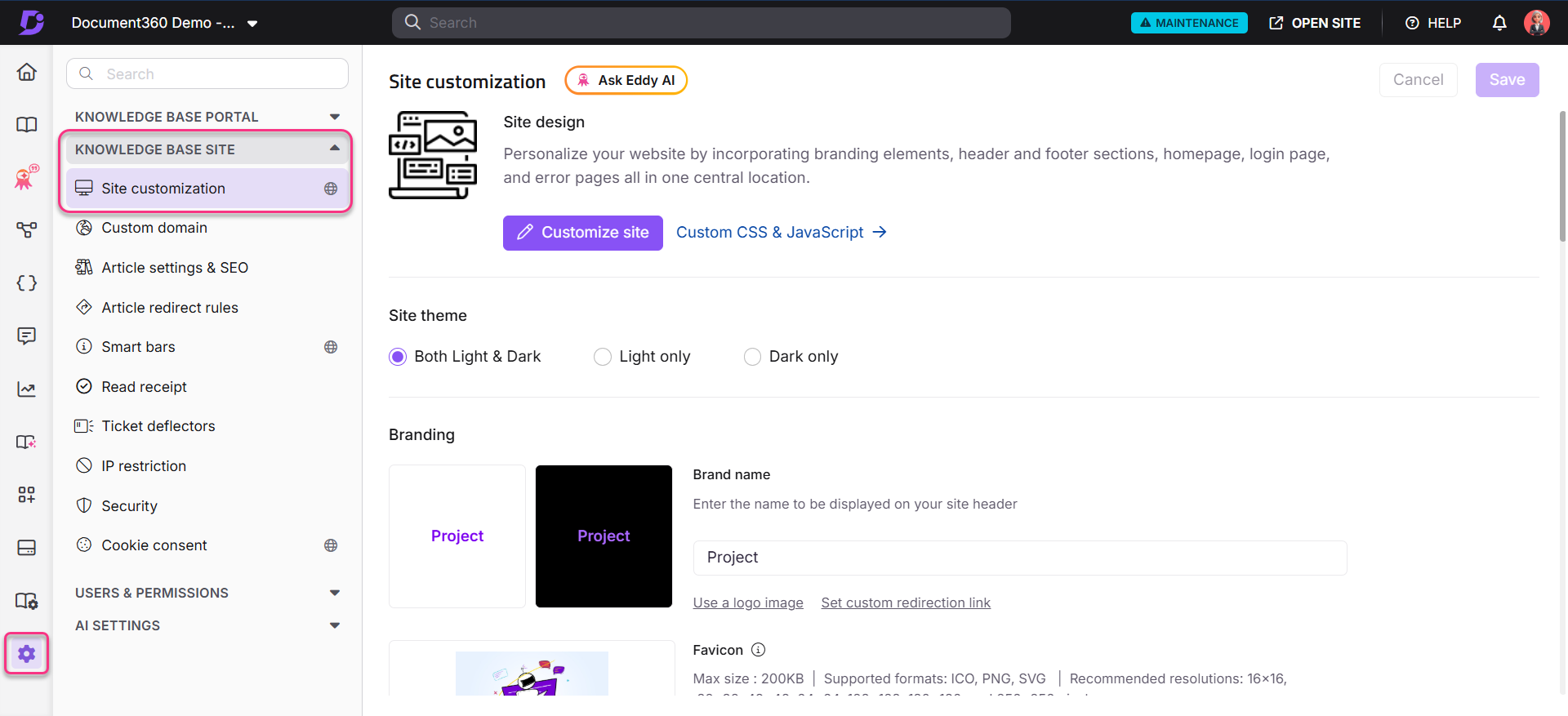This screenshot has width=1568, height=716.
Task: Open the Drive storage sidebar icon
Action: click(27, 547)
